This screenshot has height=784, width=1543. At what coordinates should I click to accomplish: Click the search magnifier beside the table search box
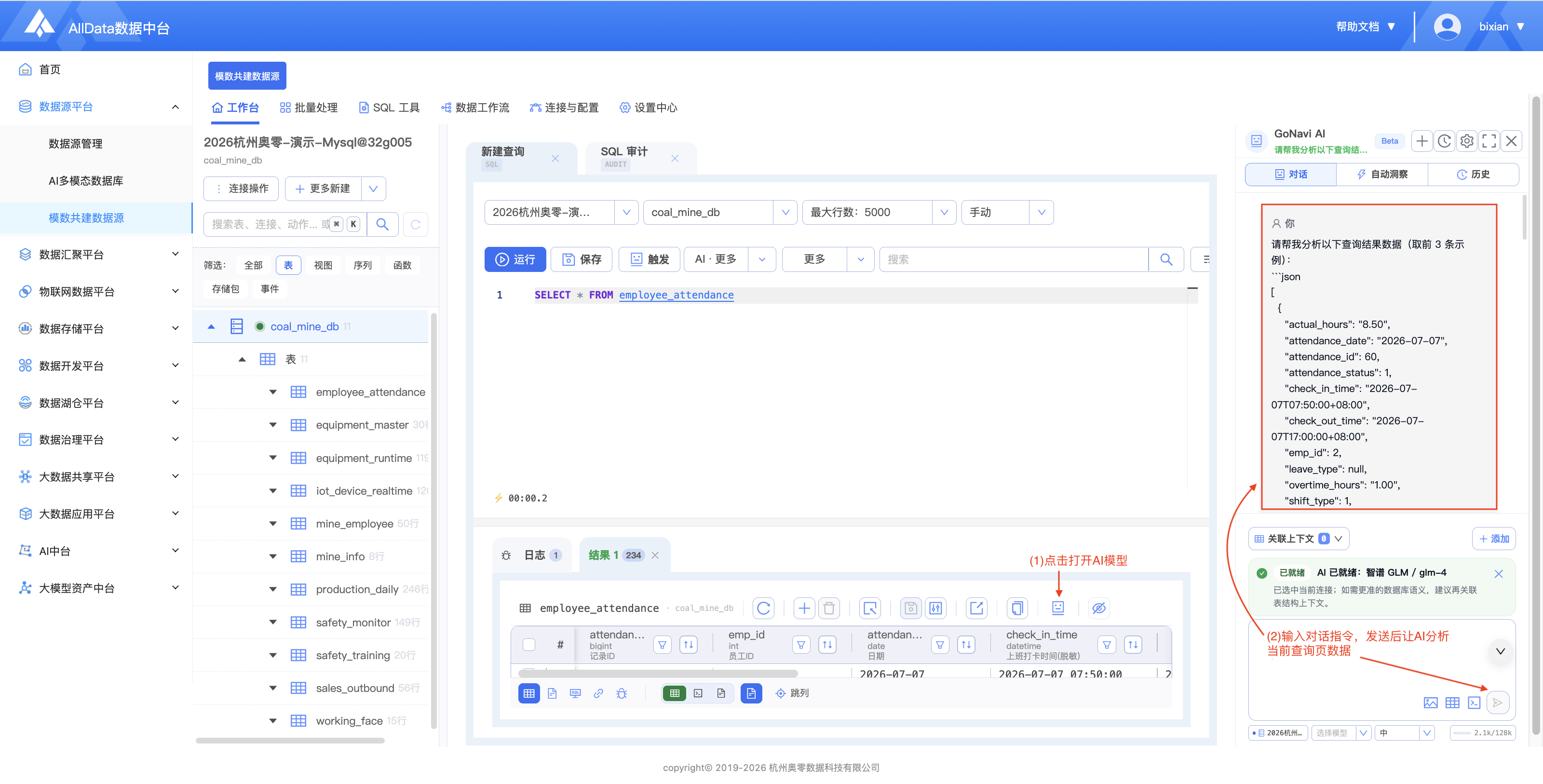[x=382, y=225]
